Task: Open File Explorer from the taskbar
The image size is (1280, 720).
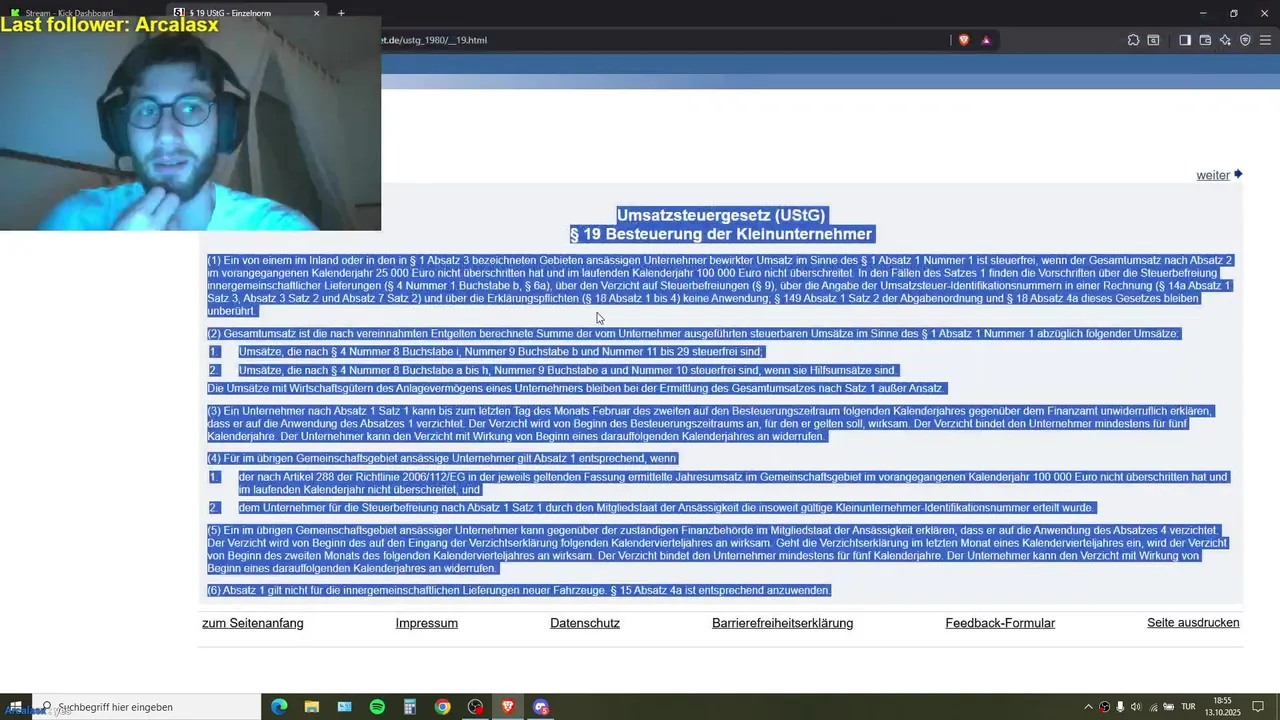Action: 312,707
